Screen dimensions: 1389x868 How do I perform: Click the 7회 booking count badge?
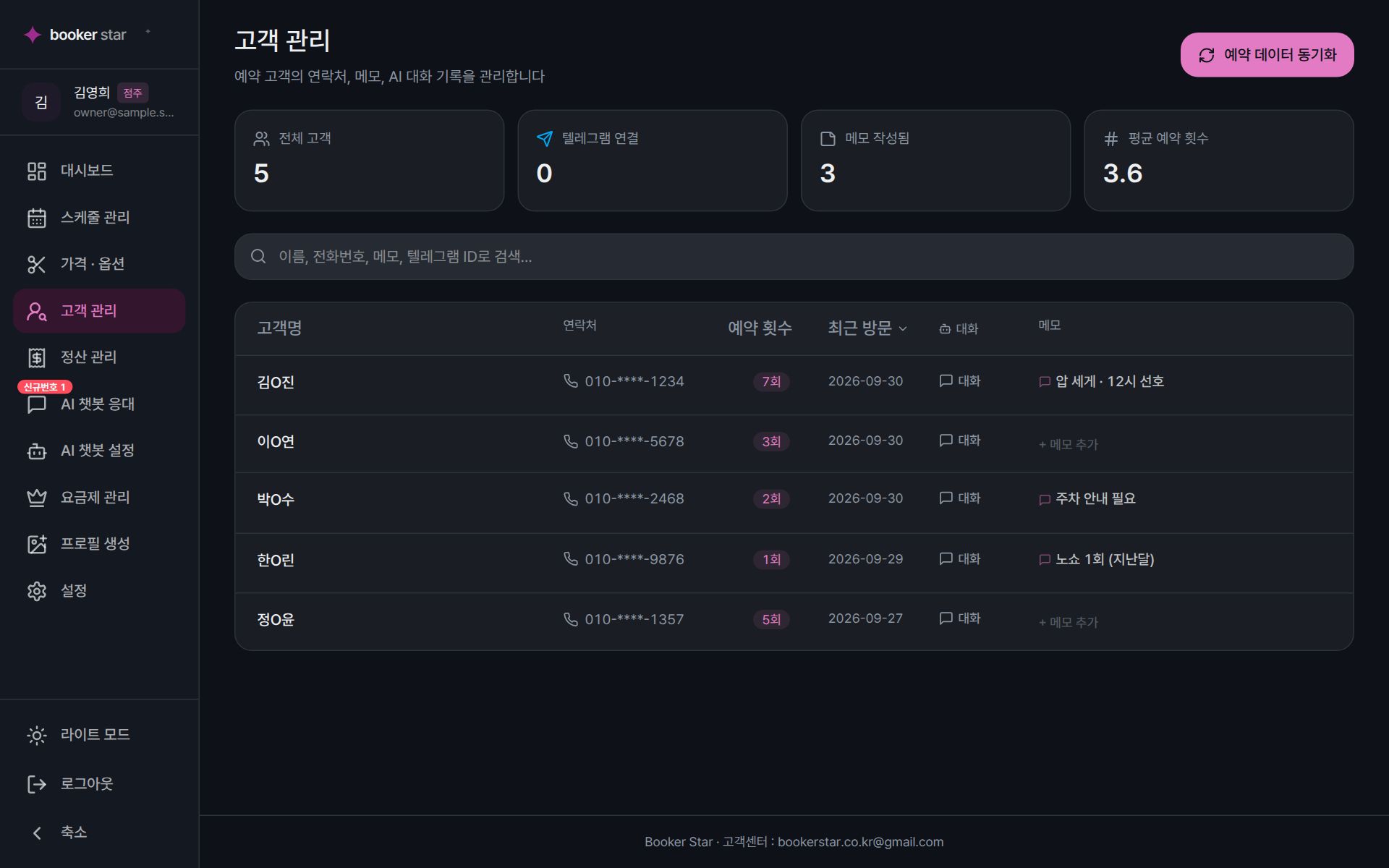pyautogui.click(x=771, y=382)
